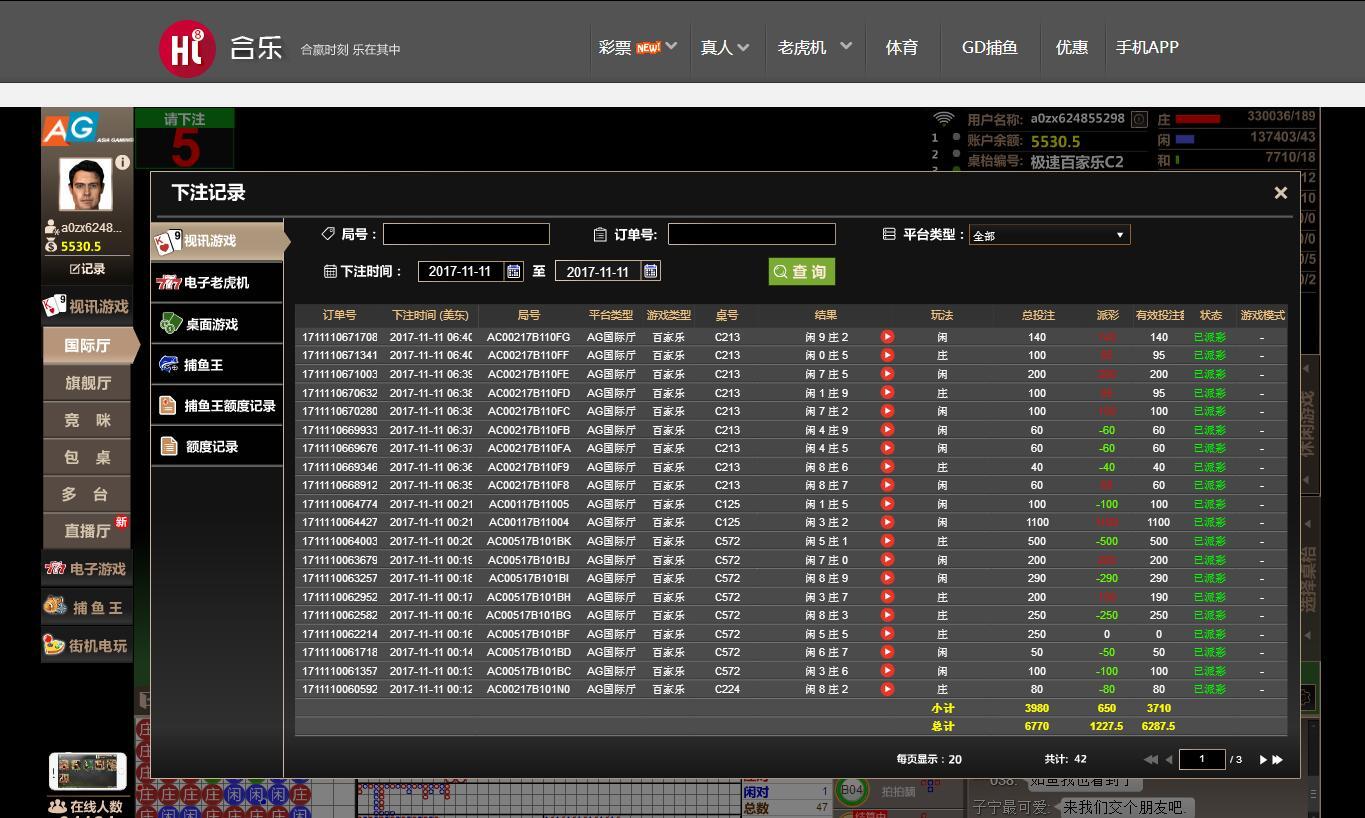The height and width of the screenshot is (818, 1365).
Task: Click the start date field
Action: [x=461, y=271]
